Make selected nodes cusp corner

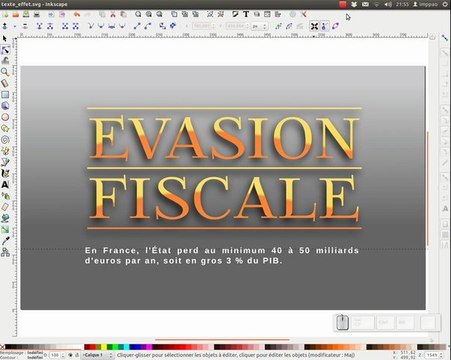91,26
